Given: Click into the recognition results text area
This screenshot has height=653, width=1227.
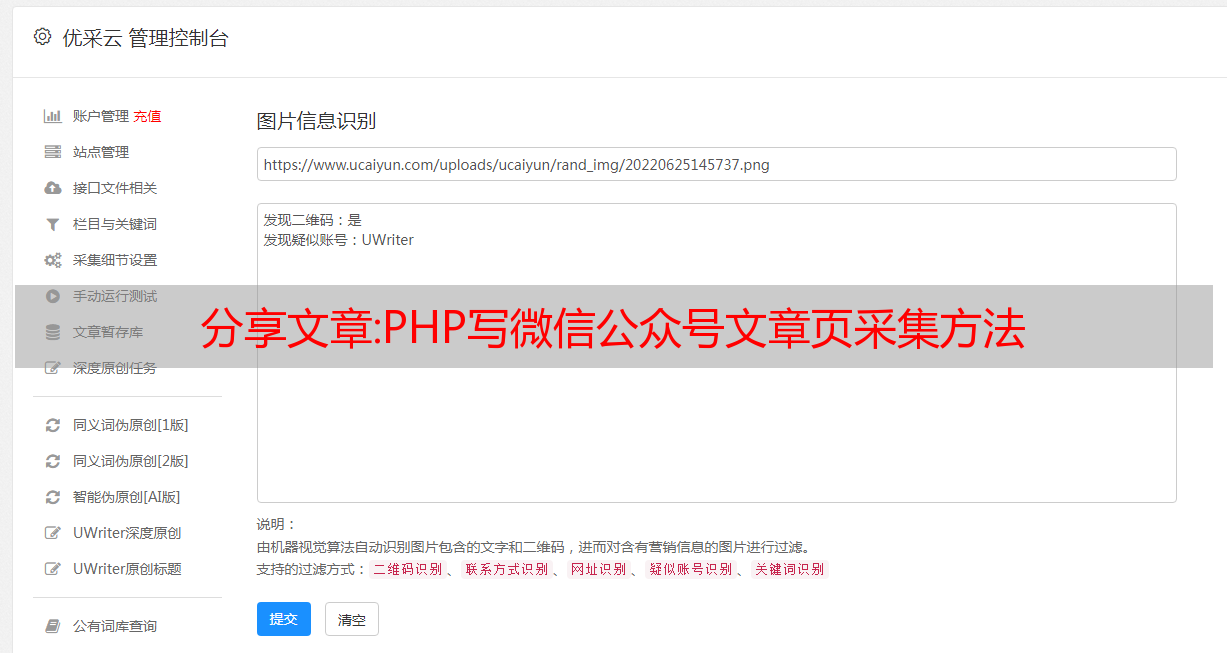Looking at the screenshot, I should [716, 353].
